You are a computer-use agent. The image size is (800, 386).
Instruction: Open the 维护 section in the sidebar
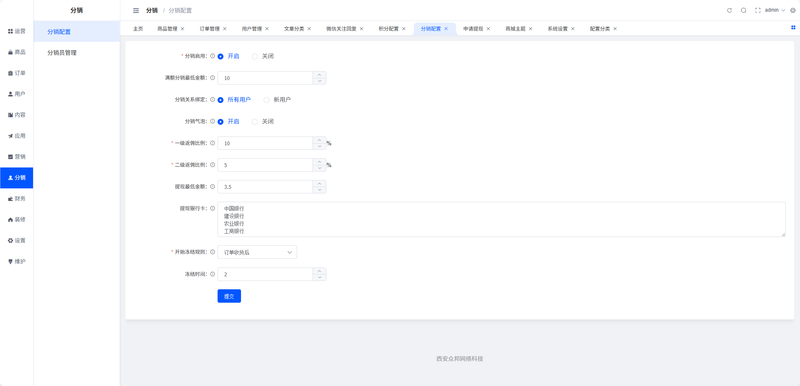pyautogui.click(x=16, y=261)
